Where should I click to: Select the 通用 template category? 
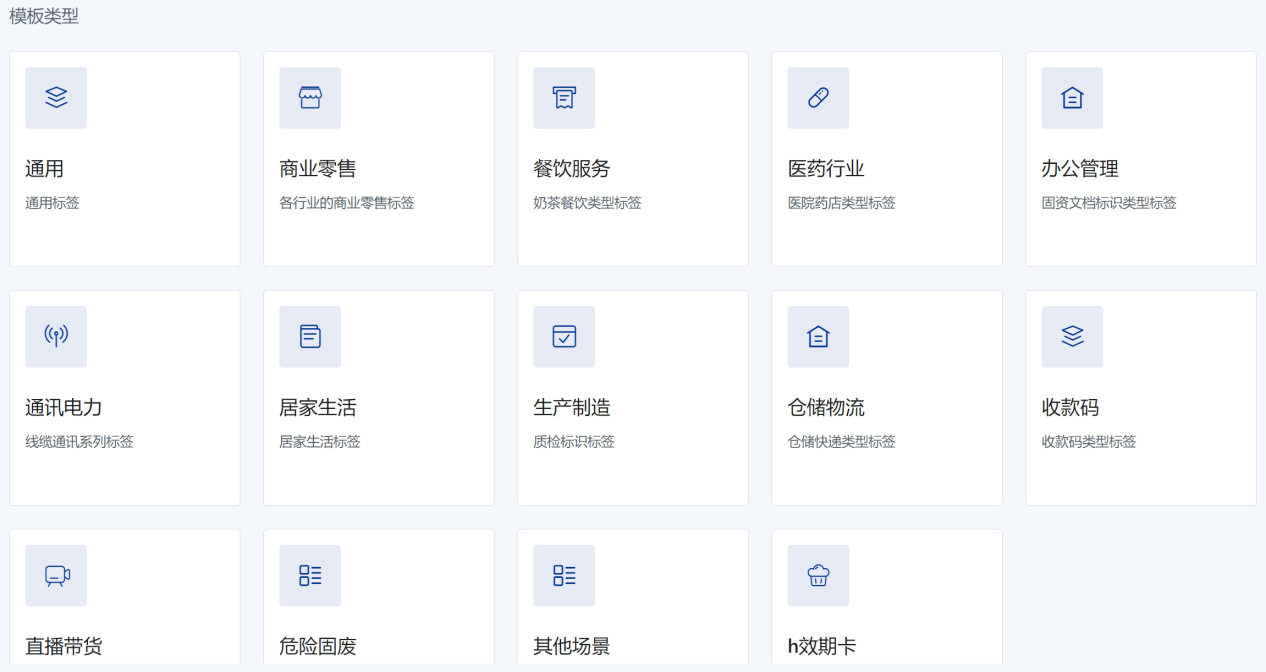124,158
